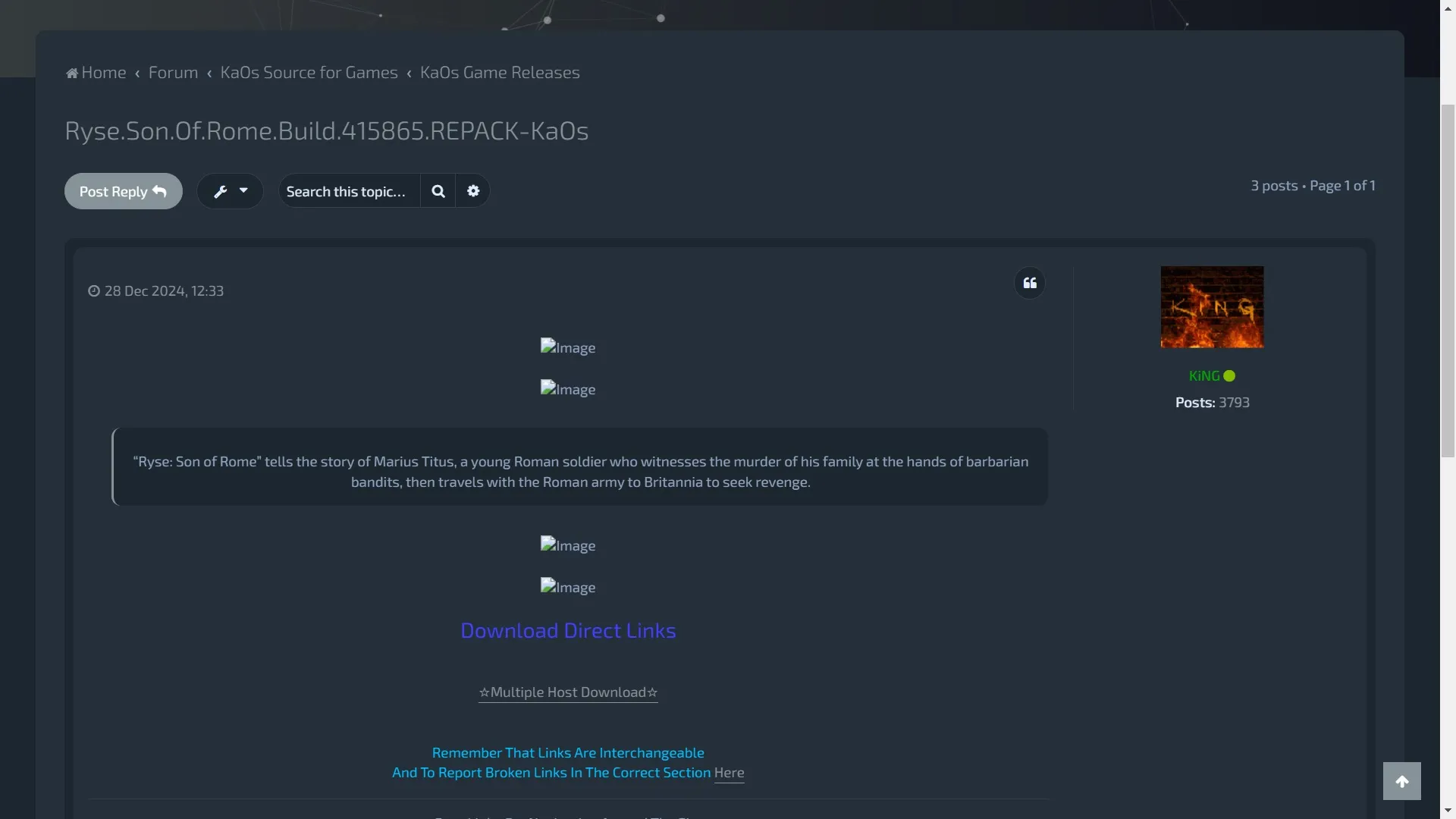Click the Posts: 3793 count

click(1212, 403)
